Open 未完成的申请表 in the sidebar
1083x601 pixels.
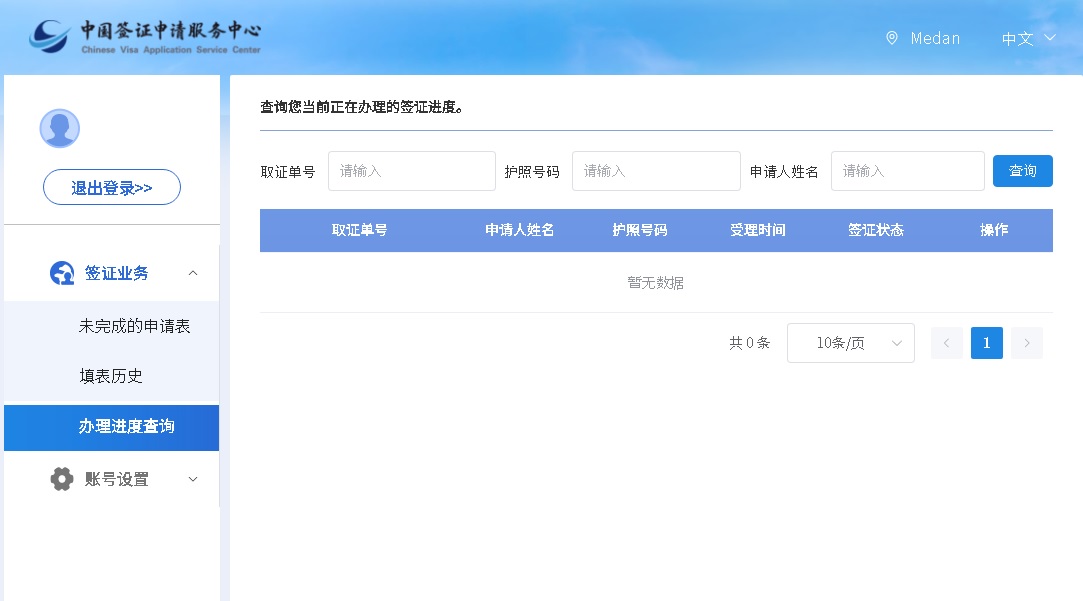pyautogui.click(x=134, y=326)
